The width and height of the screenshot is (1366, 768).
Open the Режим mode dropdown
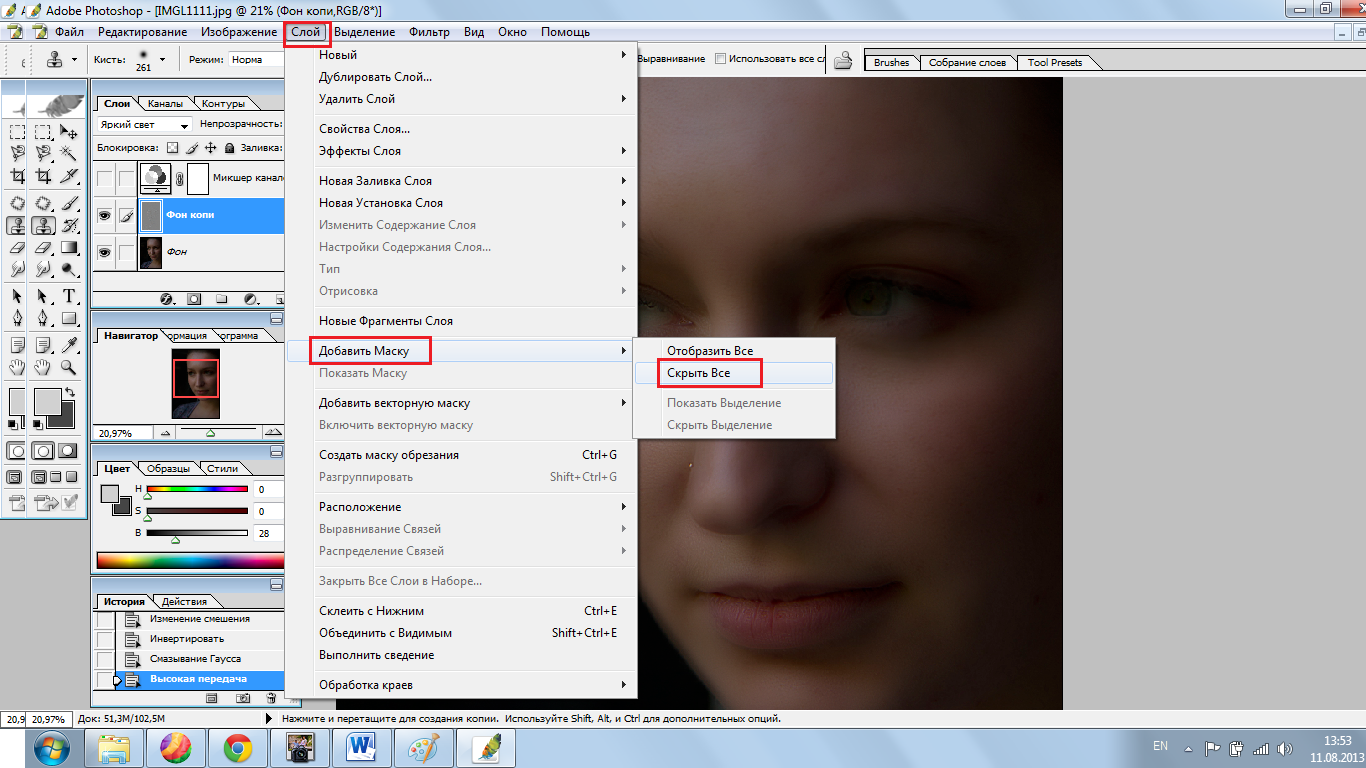[256, 60]
